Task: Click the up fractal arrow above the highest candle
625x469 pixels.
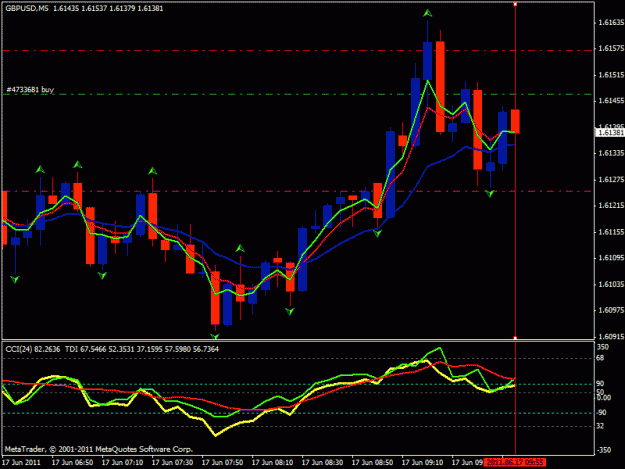Action: [428, 14]
